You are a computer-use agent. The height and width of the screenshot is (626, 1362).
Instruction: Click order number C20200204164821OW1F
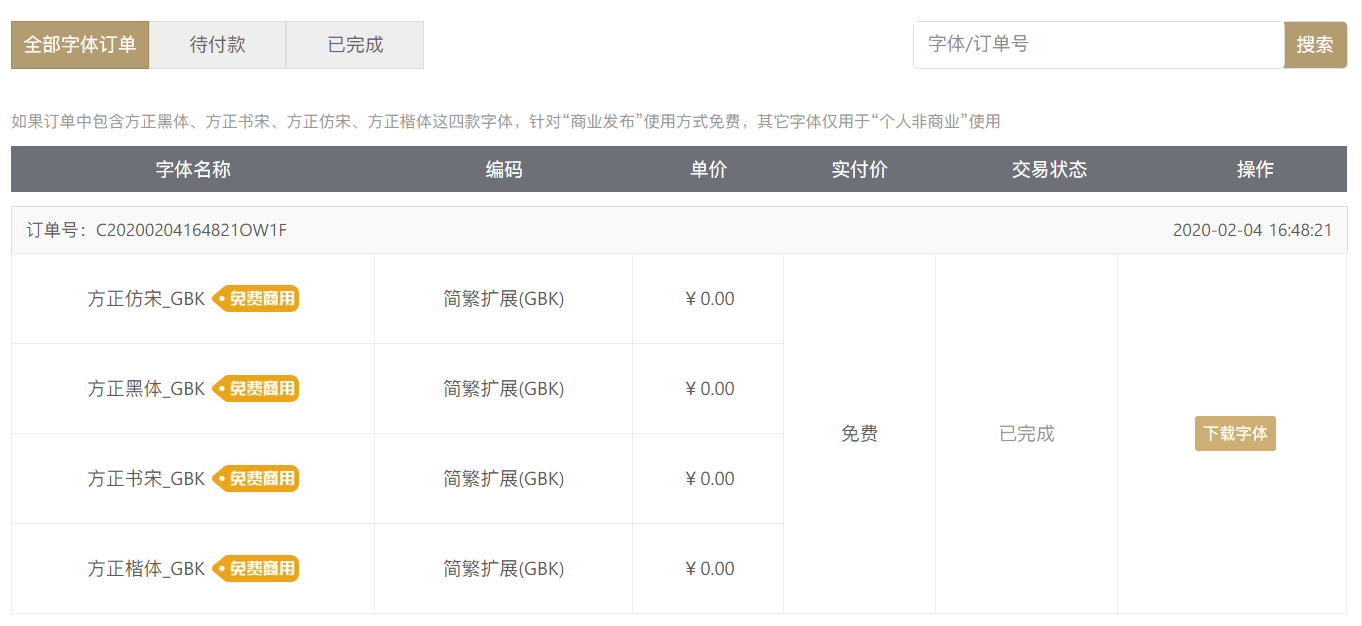click(x=191, y=230)
